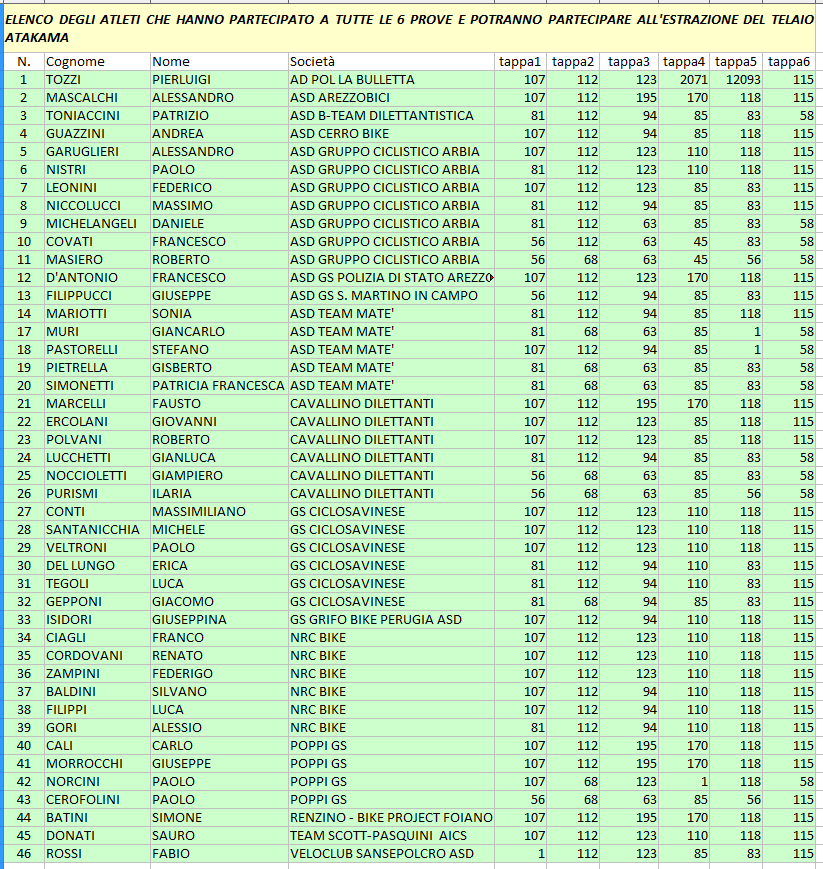Select surname cell PURISMI

click(x=97, y=494)
